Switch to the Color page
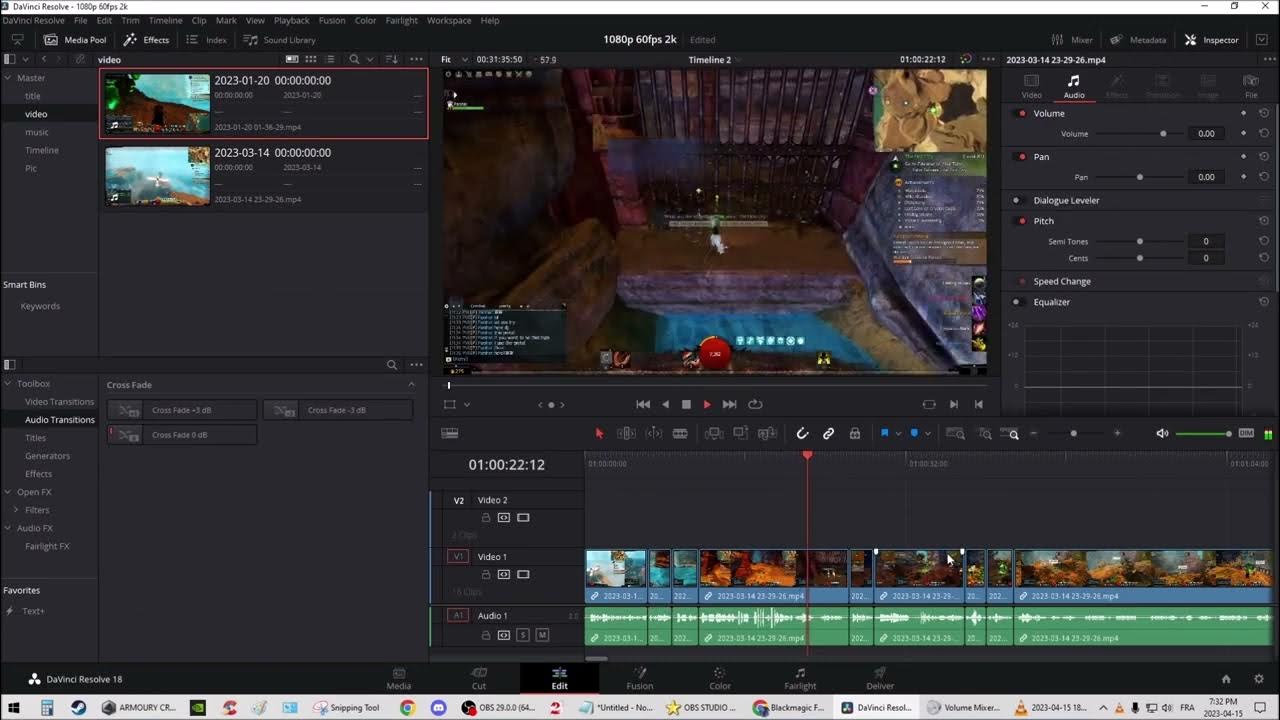 coord(720,678)
